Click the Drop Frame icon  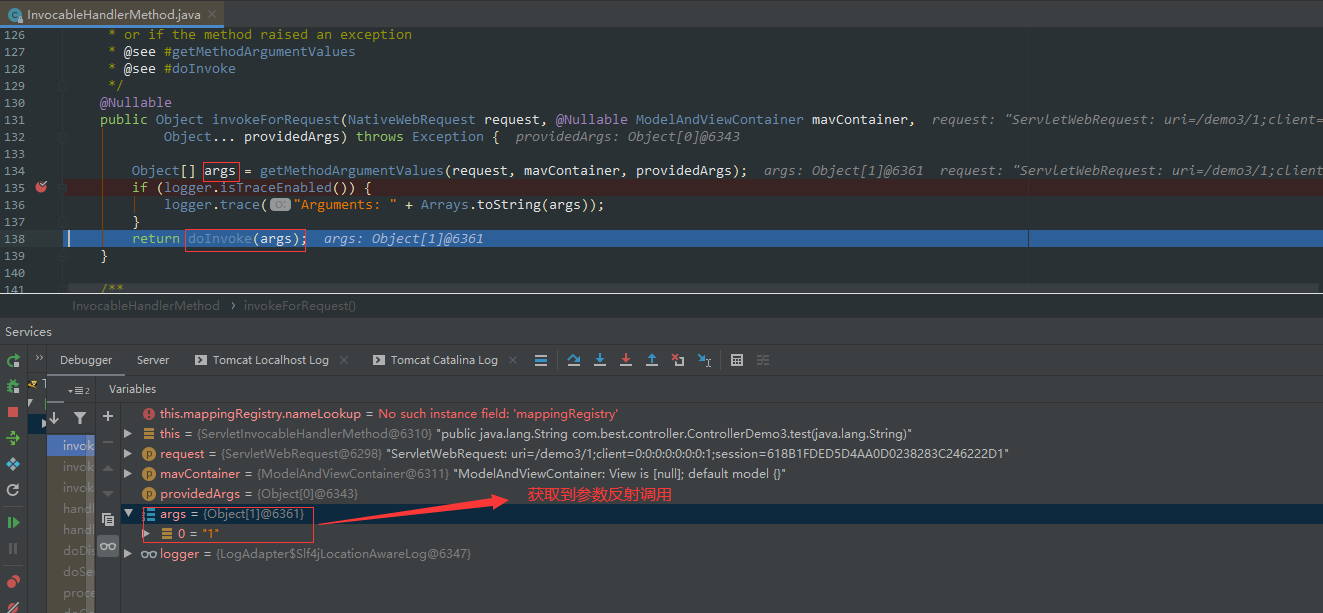point(678,360)
